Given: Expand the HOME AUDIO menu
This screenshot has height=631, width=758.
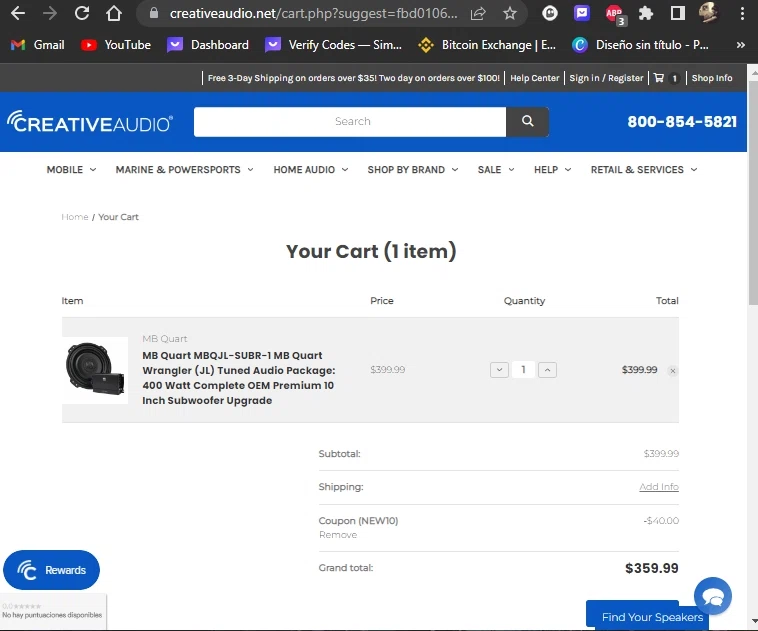Looking at the screenshot, I should (310, 170).
